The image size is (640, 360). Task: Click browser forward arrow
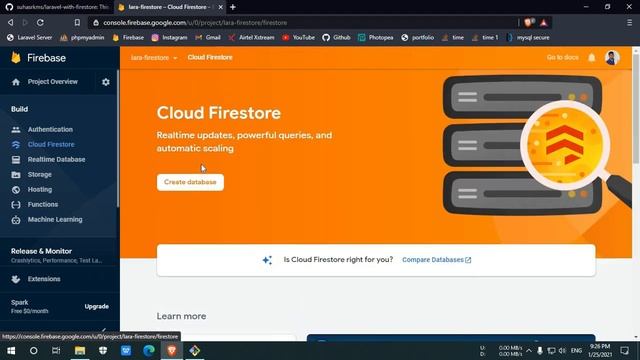(25, 22)
